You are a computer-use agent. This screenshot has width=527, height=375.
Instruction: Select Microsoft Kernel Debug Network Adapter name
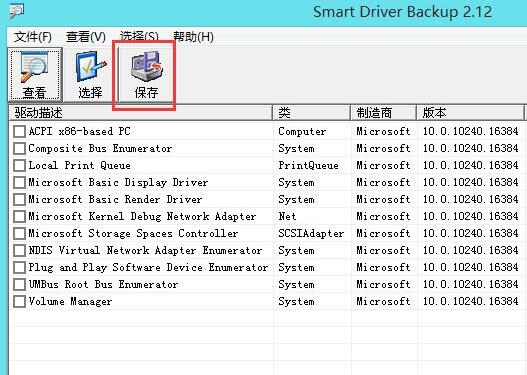coord(142,216)
